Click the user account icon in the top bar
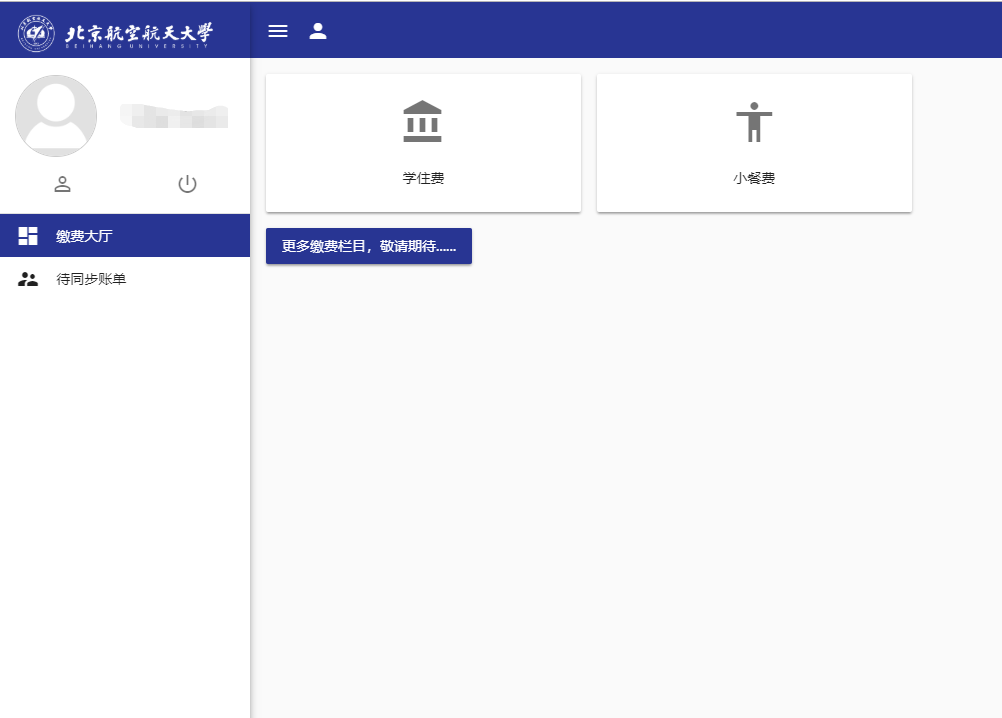Image resolution: width=1002 pixels, height=718 pixels. (318, 31)
